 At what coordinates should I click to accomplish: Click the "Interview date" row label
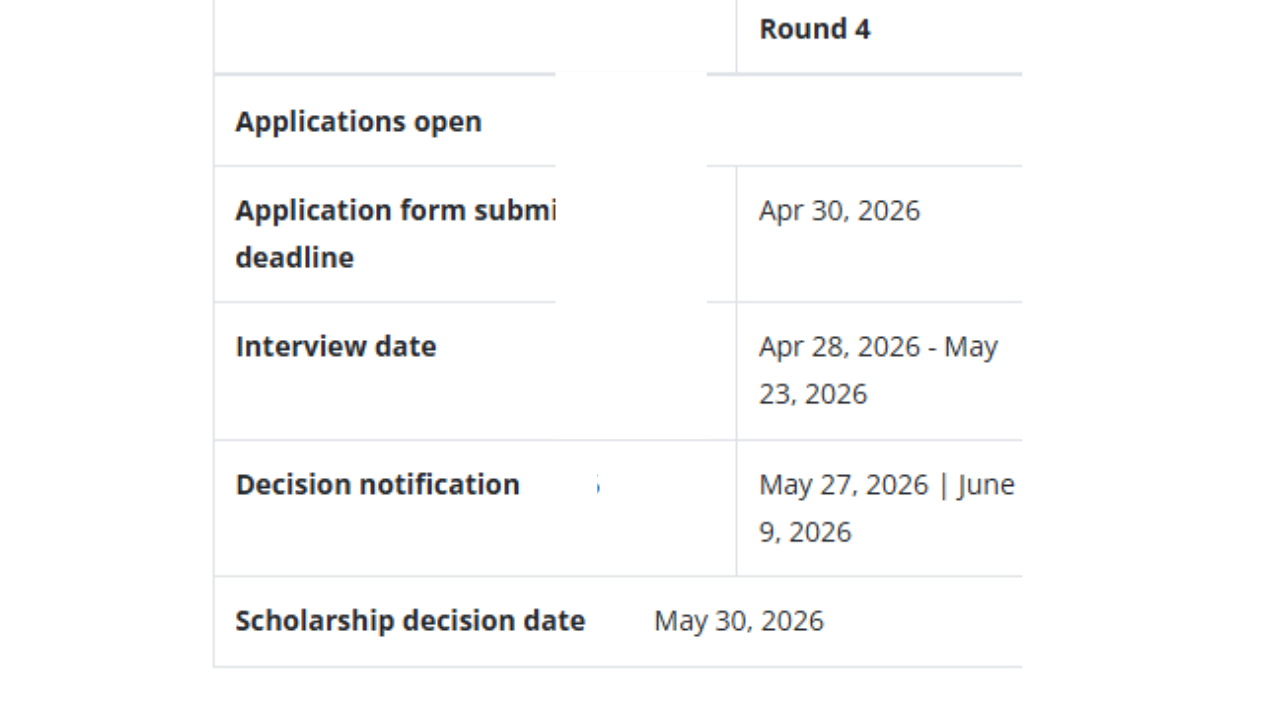(335, 347)
